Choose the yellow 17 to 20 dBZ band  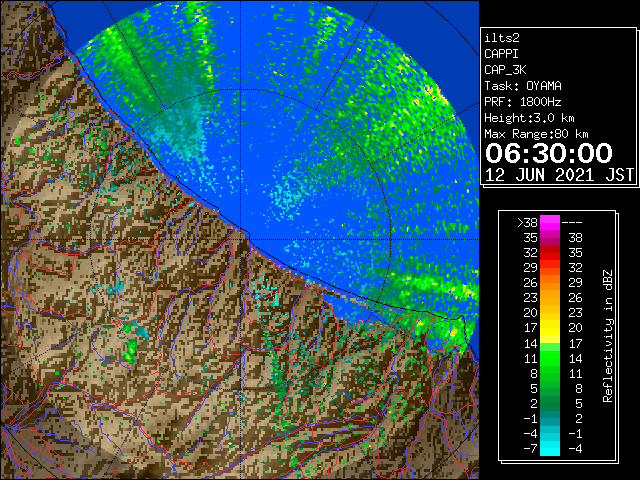pyautogui.click(x=550, y=328)
